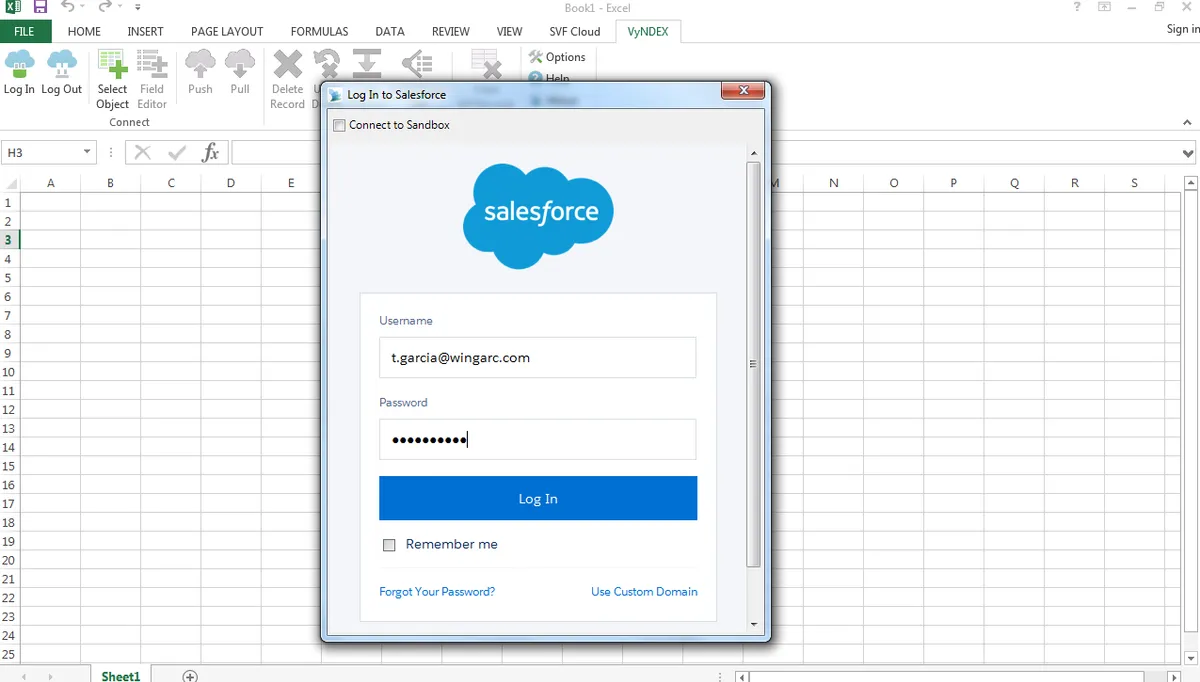The width and height of the screenshot is (1200, 682).
Task: Click the Log In to Salesforce title icon
Action: click(x=336, y=95)
